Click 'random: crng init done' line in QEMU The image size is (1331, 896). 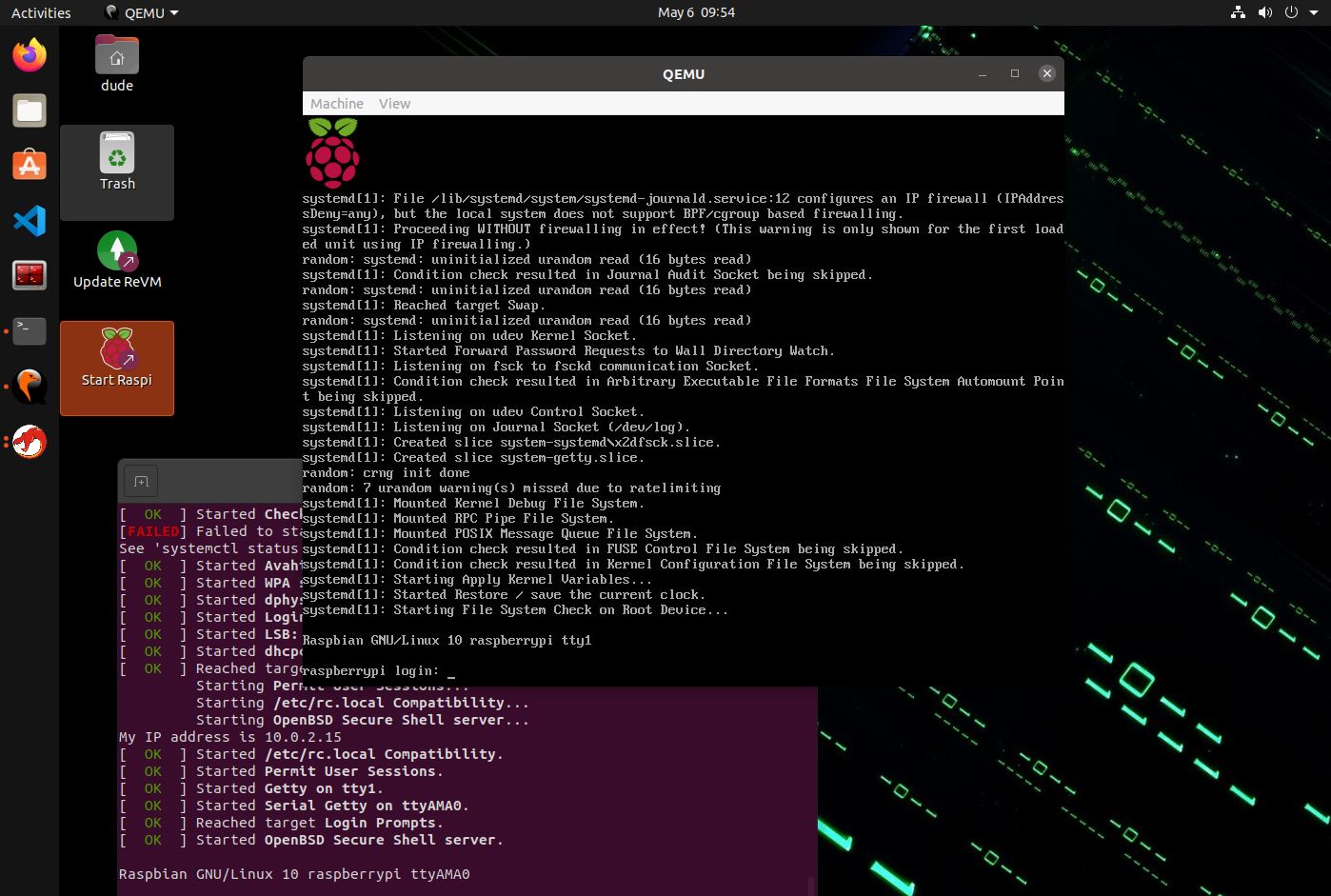coord(386,473)
